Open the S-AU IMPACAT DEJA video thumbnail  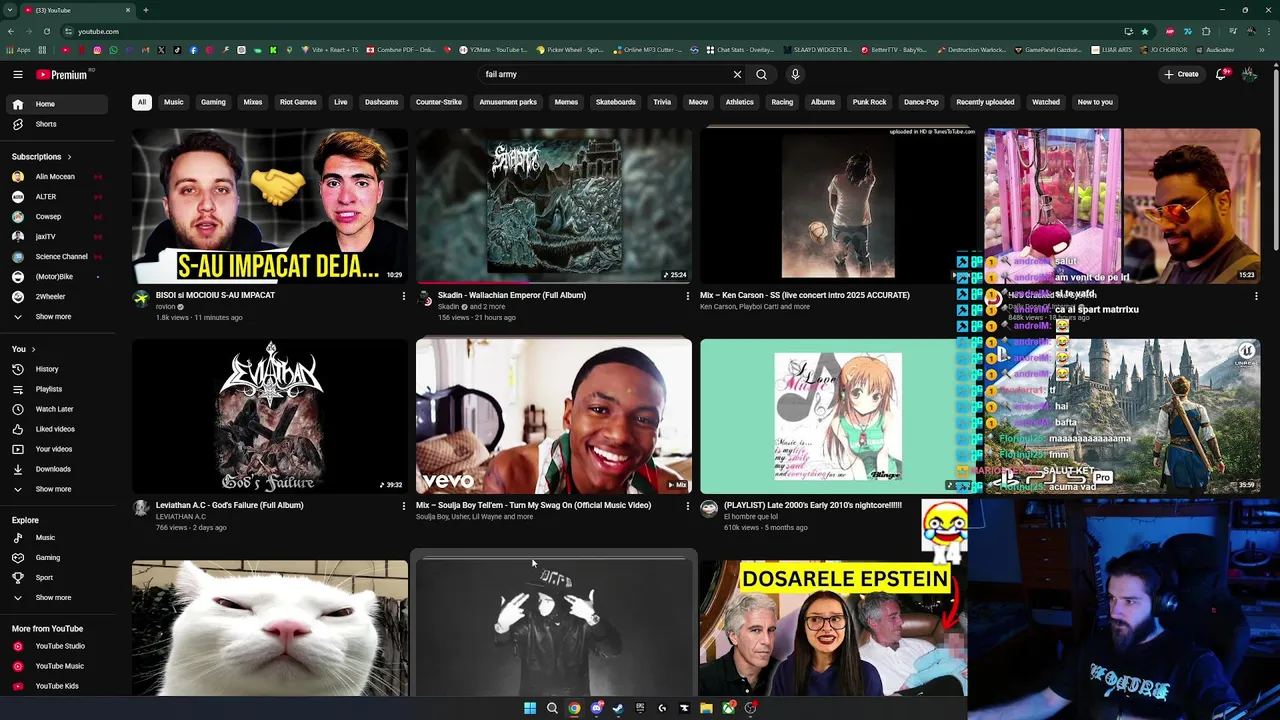coord(270,206)
